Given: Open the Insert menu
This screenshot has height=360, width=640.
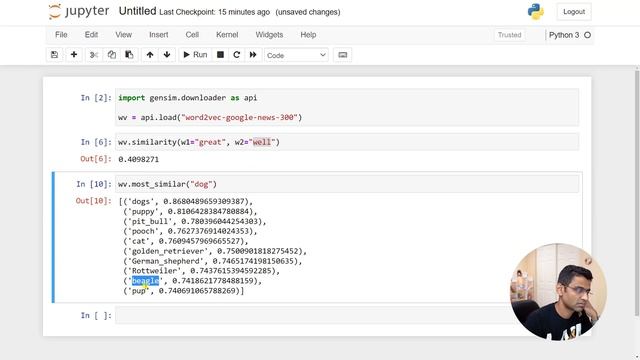Looking at the screenshot, I should coord(159,35).
